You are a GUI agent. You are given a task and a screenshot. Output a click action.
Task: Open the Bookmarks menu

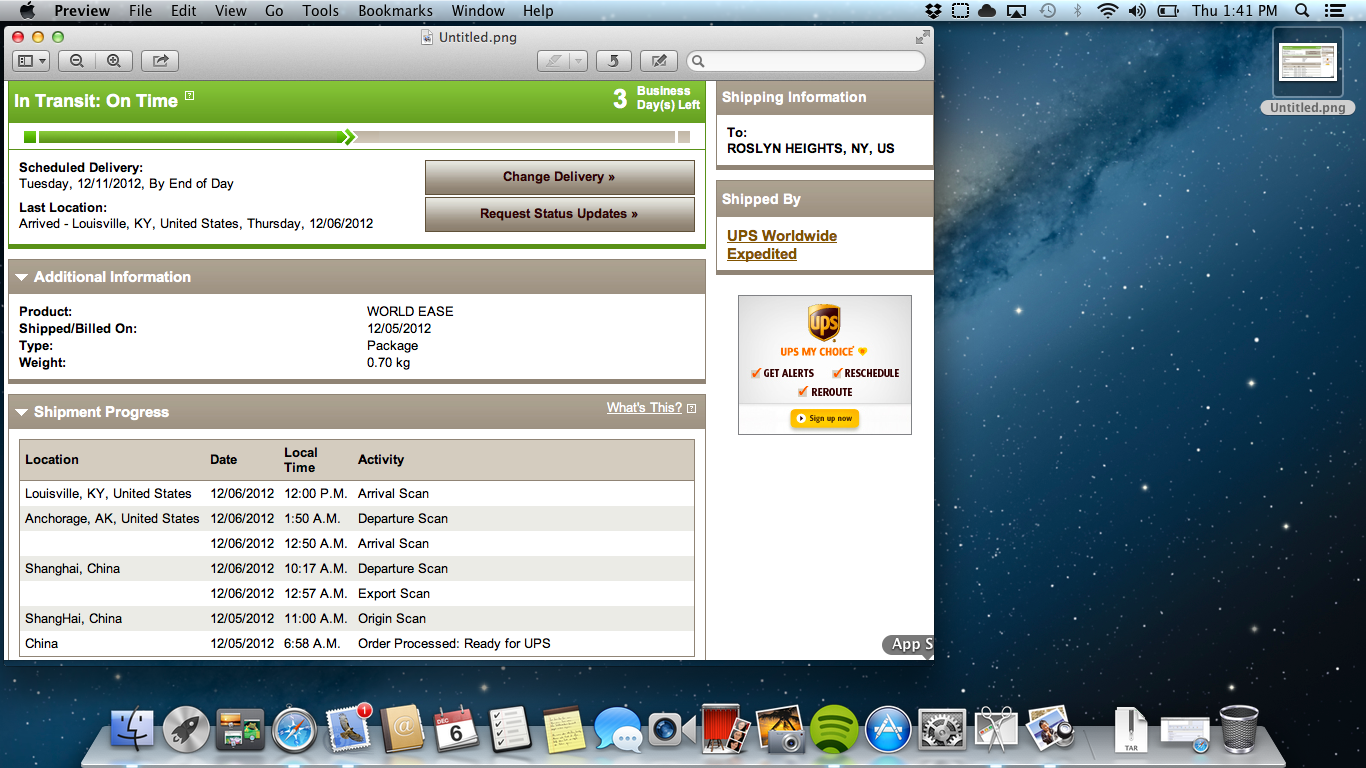click(x=396, y=11)
